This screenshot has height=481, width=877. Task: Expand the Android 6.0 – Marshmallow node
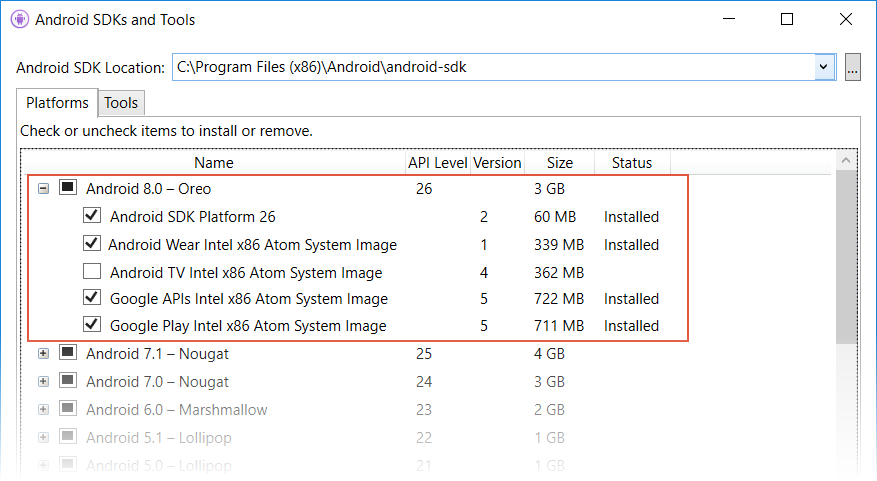(x=44, y=409)
